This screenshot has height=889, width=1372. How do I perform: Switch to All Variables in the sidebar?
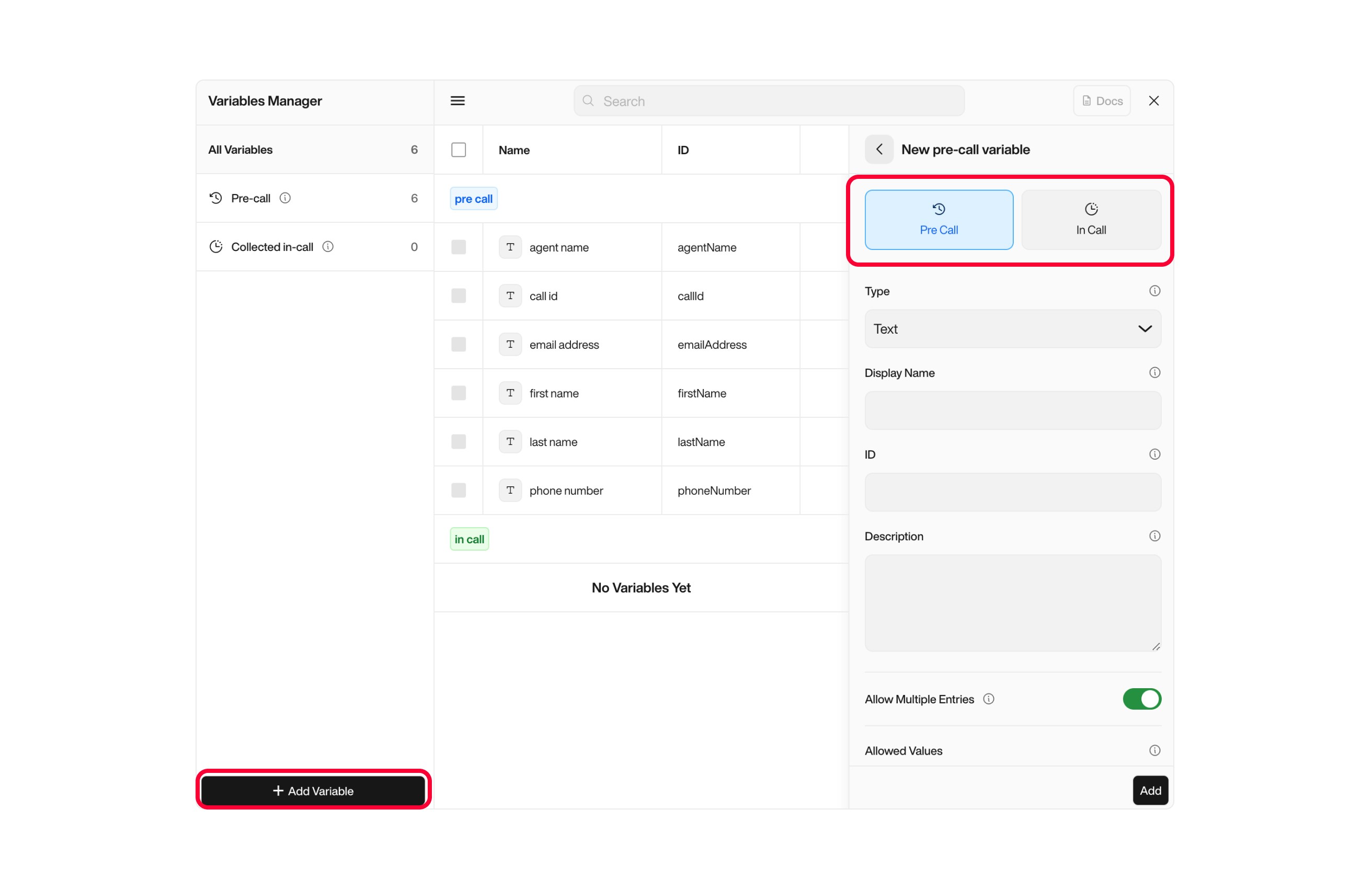pyautogui.click(x=240, y=150)
